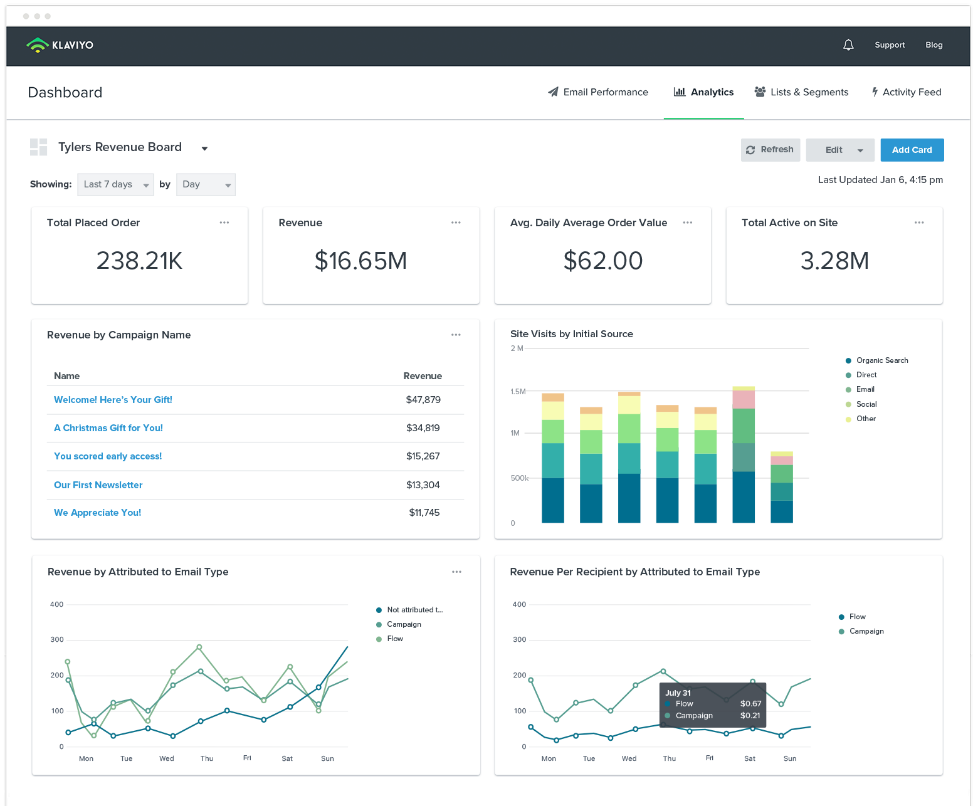
Task: Click the tallest stacked bar in Site Visits
Action: [x=743, y=455]
